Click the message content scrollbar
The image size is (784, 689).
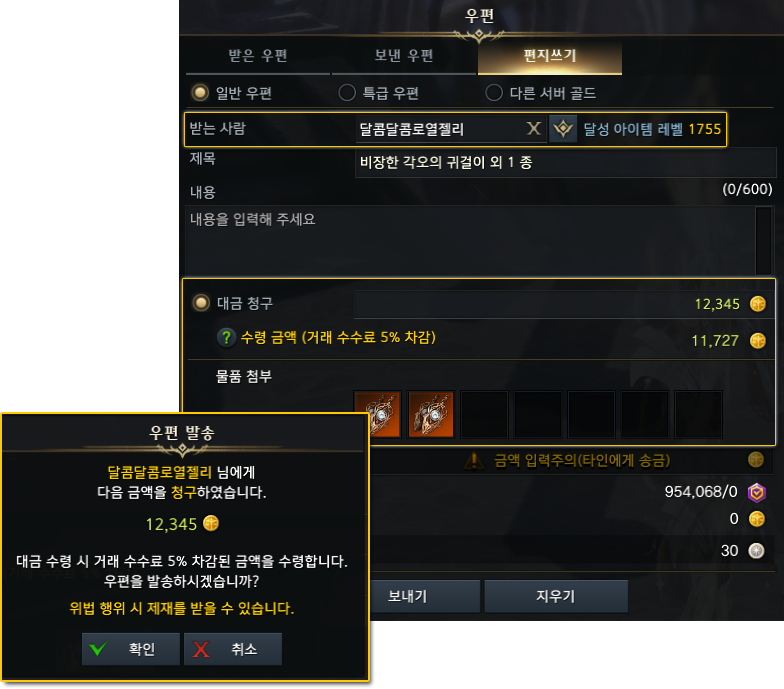click(764, 240)
